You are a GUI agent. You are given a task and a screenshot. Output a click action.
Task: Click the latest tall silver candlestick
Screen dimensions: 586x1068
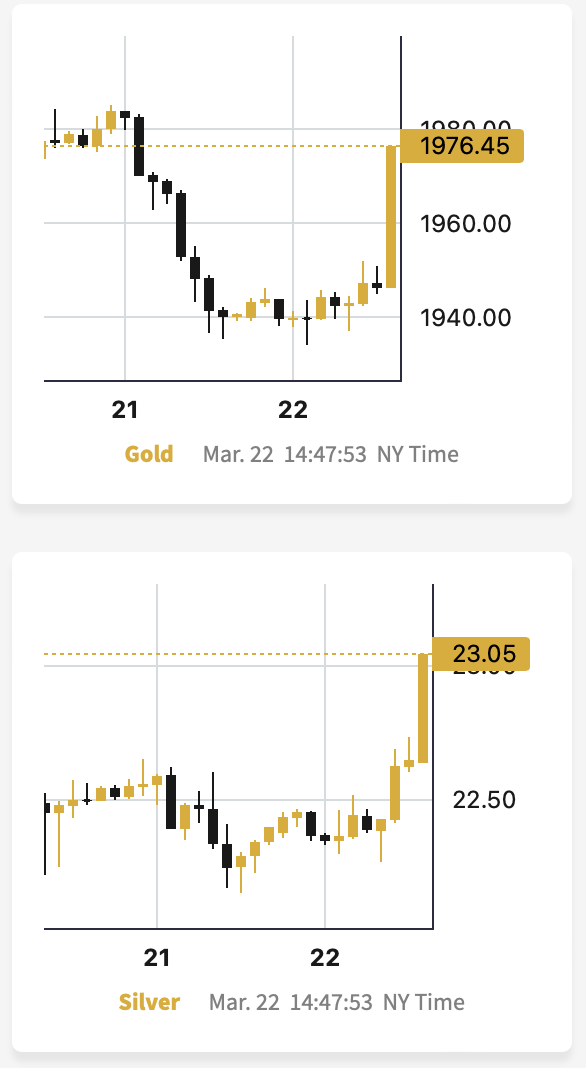pyautogui.click(x=423, y=708)
